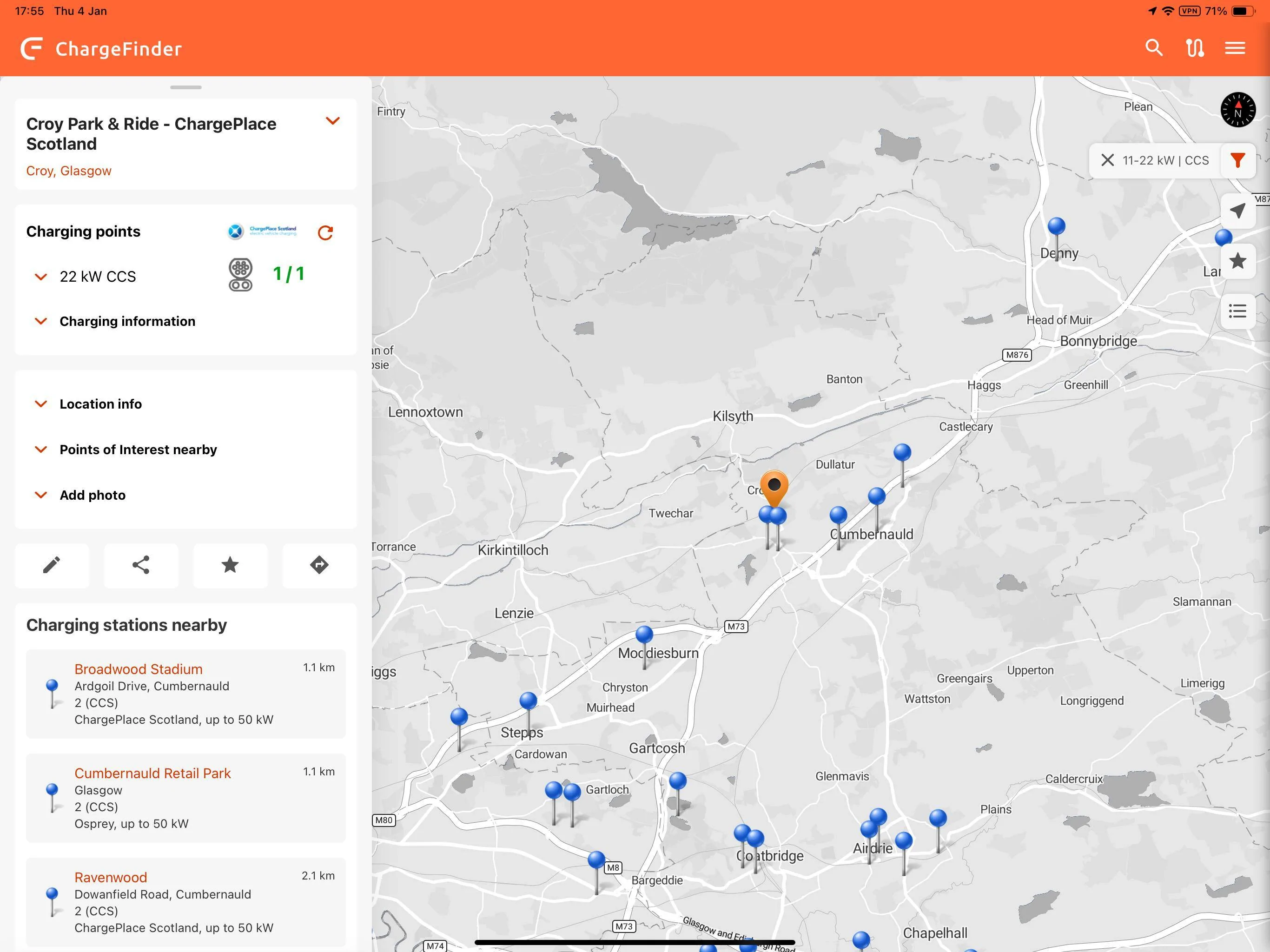The width and height of the screenshot is (1270, 952).
Task: Edit this station with the pencil button
Action: click(52, 565)
